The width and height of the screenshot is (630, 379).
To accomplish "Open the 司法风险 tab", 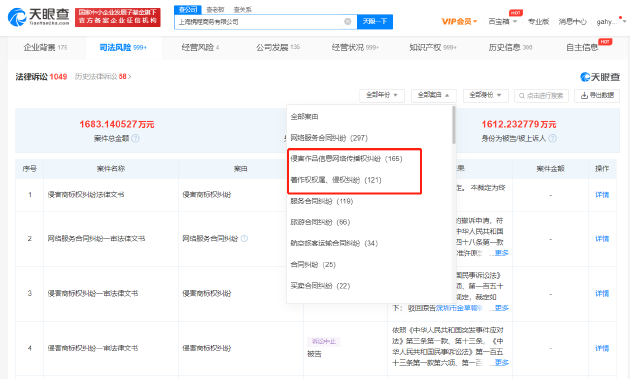I will (x=123, y=47).
